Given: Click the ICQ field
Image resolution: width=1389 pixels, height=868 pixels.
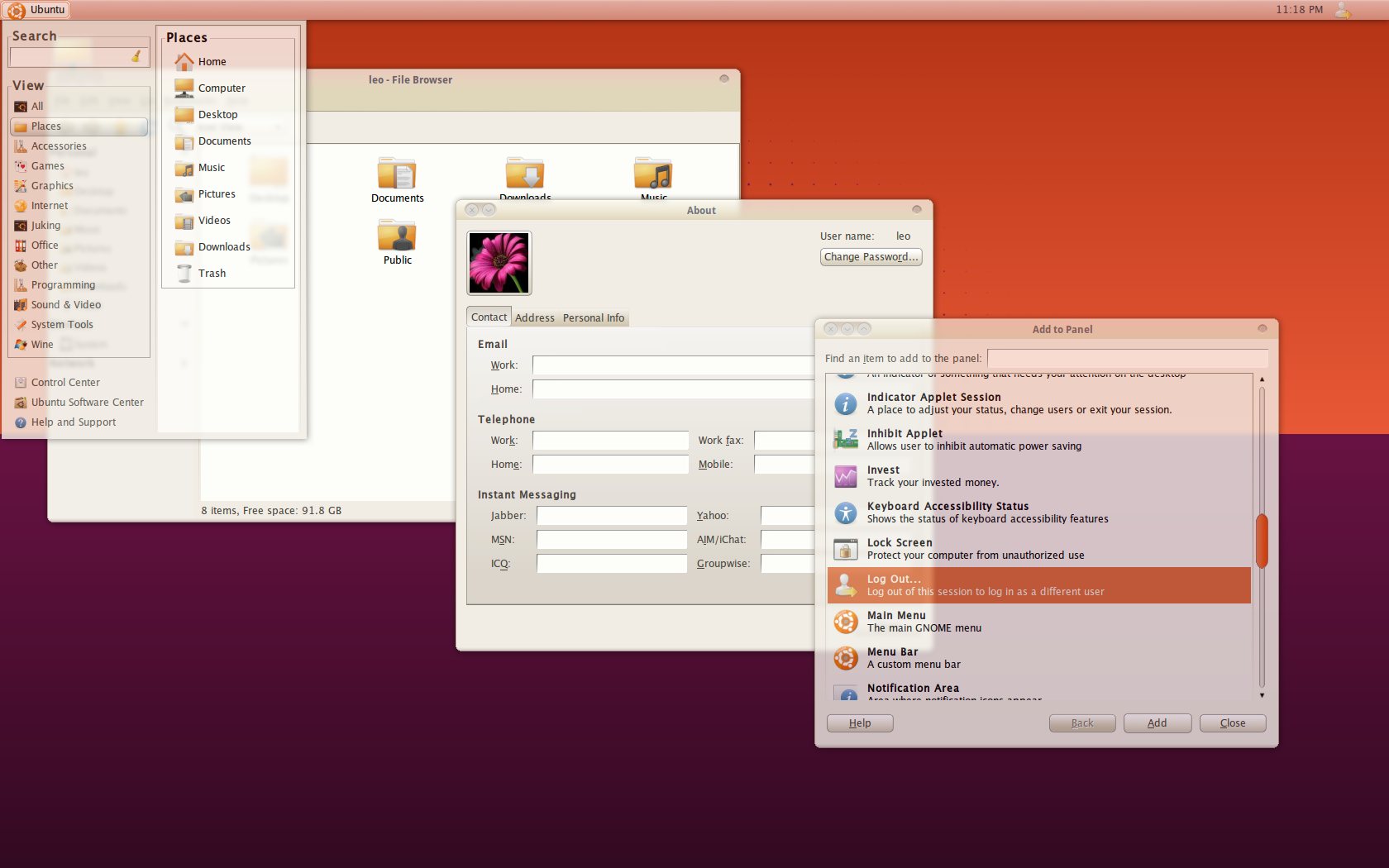Looking at the screenshot, I should [612, 564].
